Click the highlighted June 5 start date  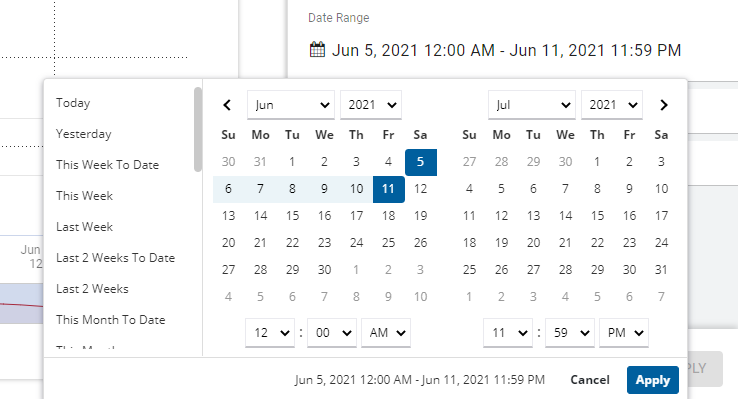[x=421, y=162]
